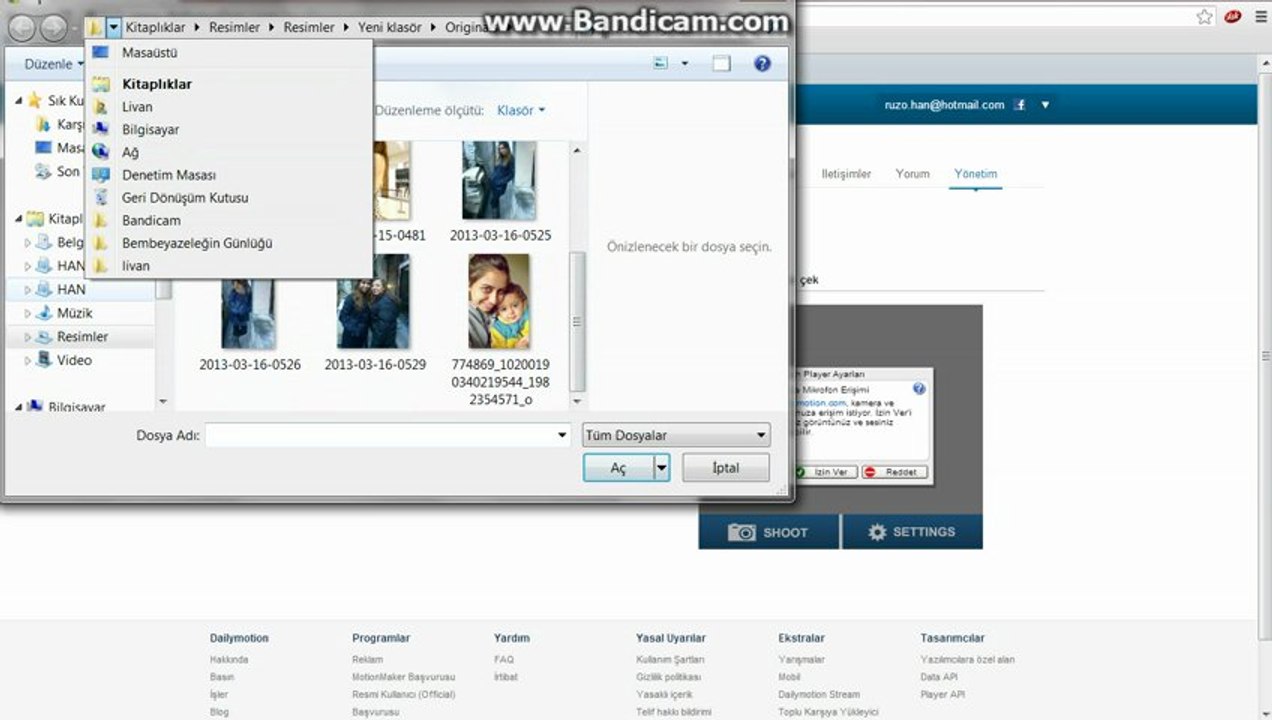Open the SETTINGS gear button
Screen dimensions: 1272x720
[912, 532]
